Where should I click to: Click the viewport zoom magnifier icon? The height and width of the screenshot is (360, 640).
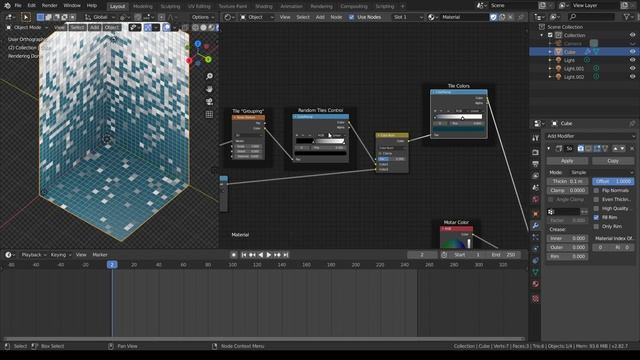(209, 76)
